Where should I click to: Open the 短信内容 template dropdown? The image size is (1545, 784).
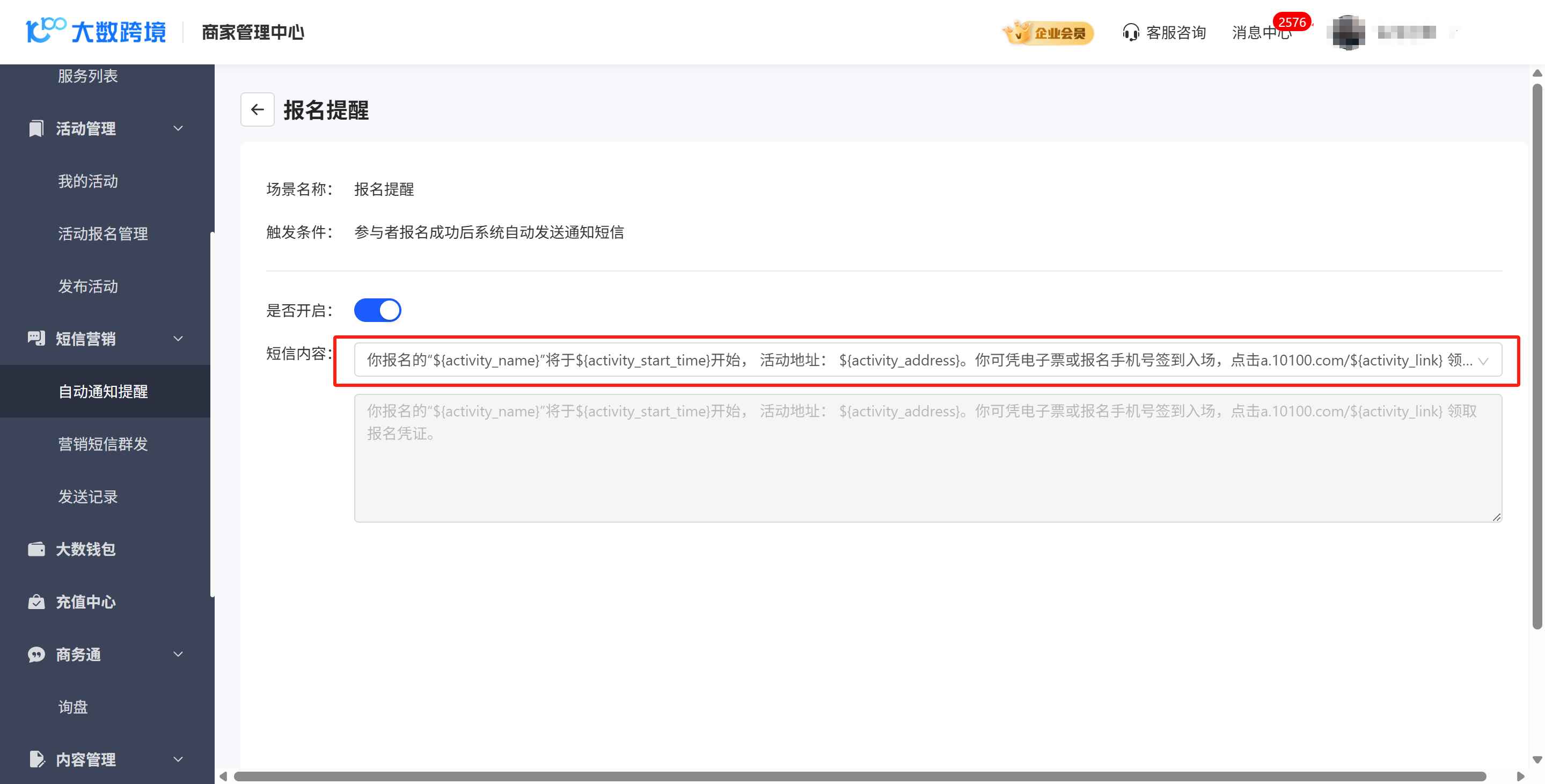point(927,360)
